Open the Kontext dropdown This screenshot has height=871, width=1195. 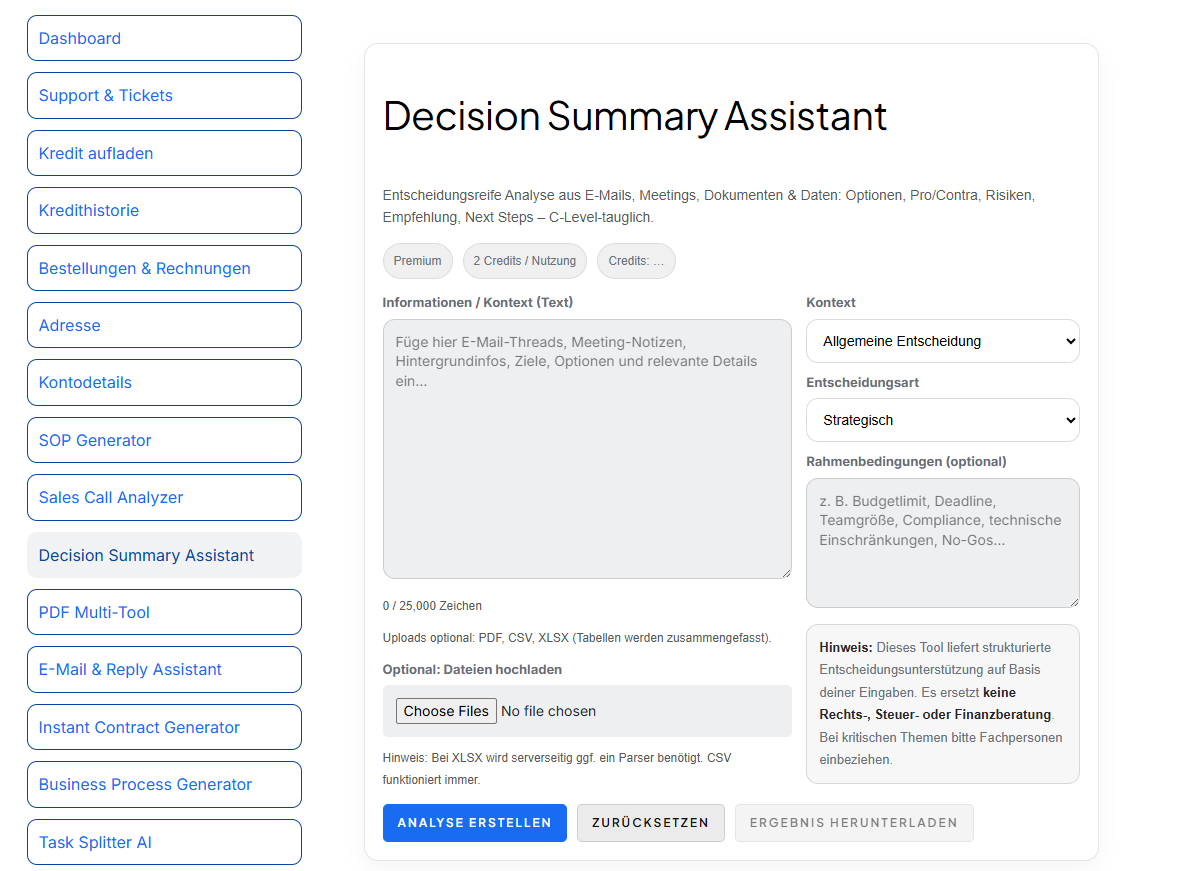[x=942, y=341]
